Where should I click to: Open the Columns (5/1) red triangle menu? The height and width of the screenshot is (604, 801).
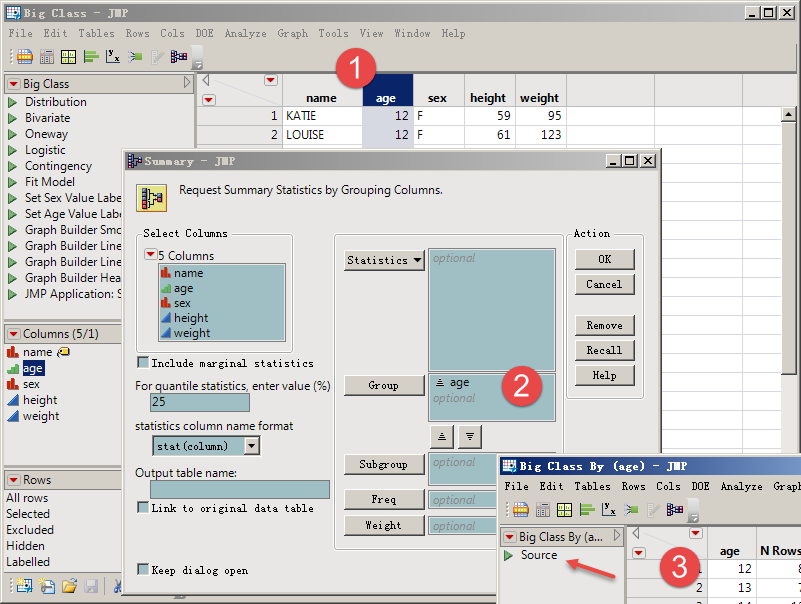pyautogui.click(x=14, y=334)
